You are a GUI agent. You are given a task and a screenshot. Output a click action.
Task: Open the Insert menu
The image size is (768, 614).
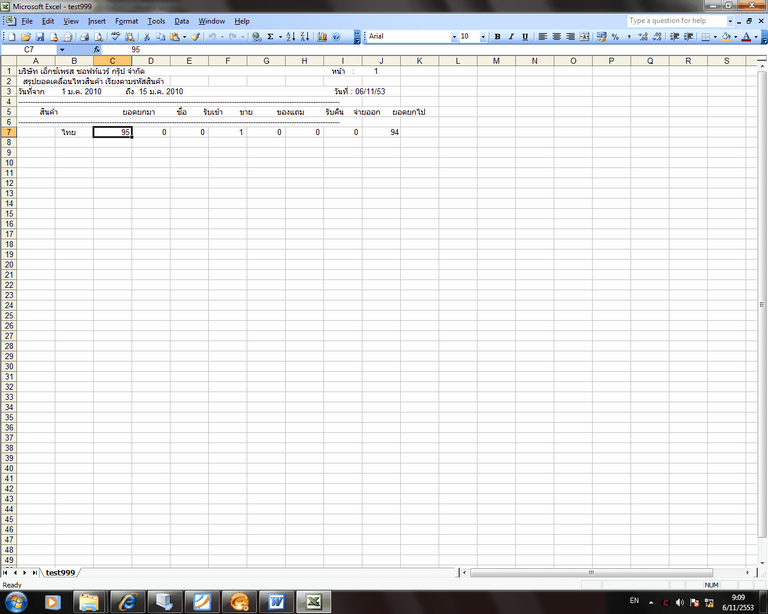(x=96, y=21)
